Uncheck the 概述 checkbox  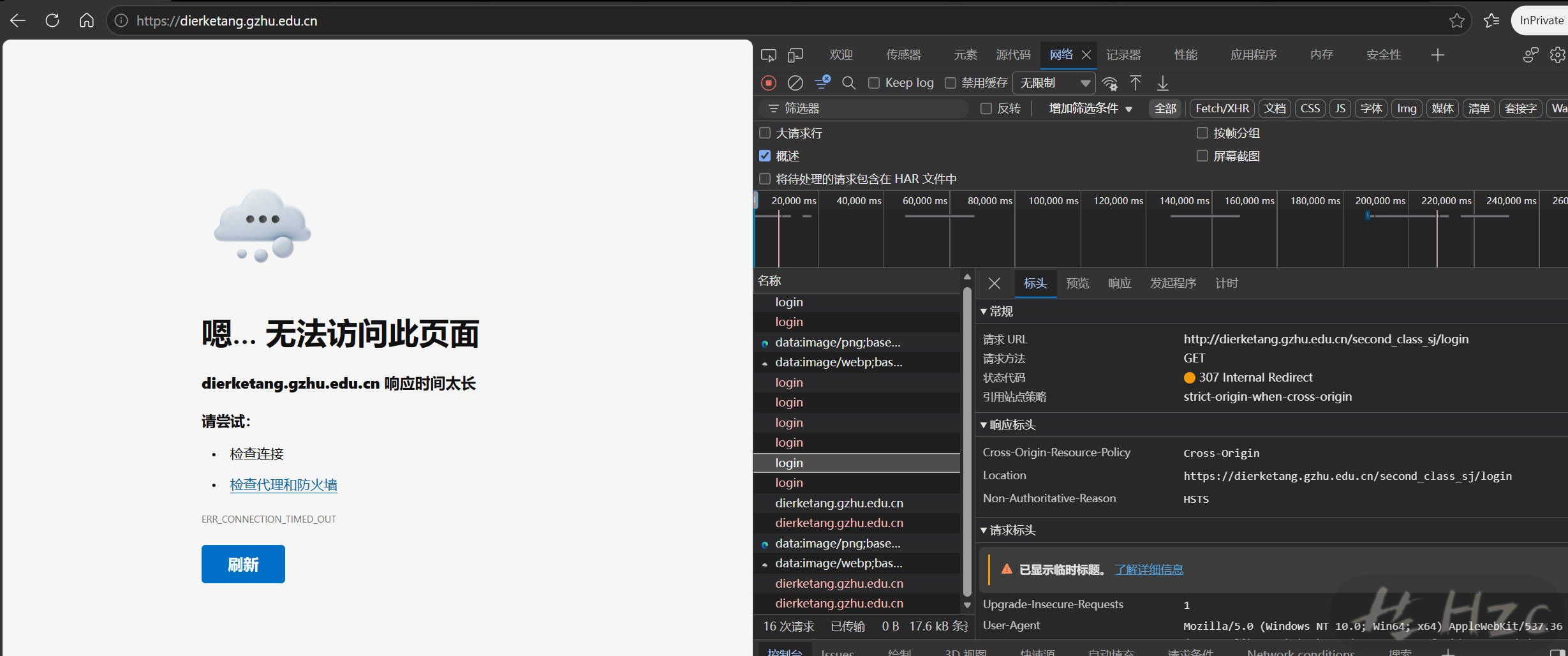tap(765, 156)
